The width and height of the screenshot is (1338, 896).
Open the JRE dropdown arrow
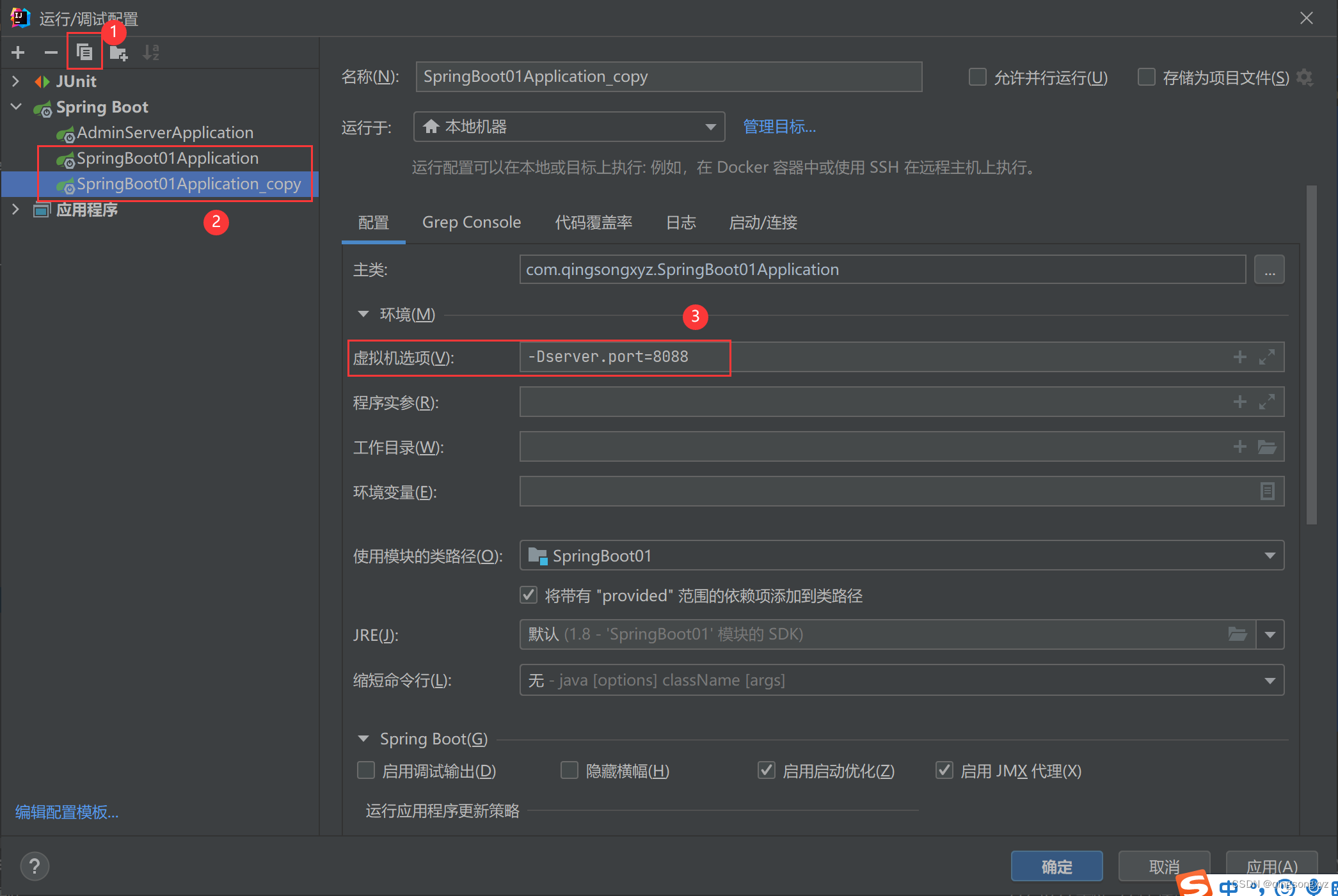click(x=1270, y=634)
